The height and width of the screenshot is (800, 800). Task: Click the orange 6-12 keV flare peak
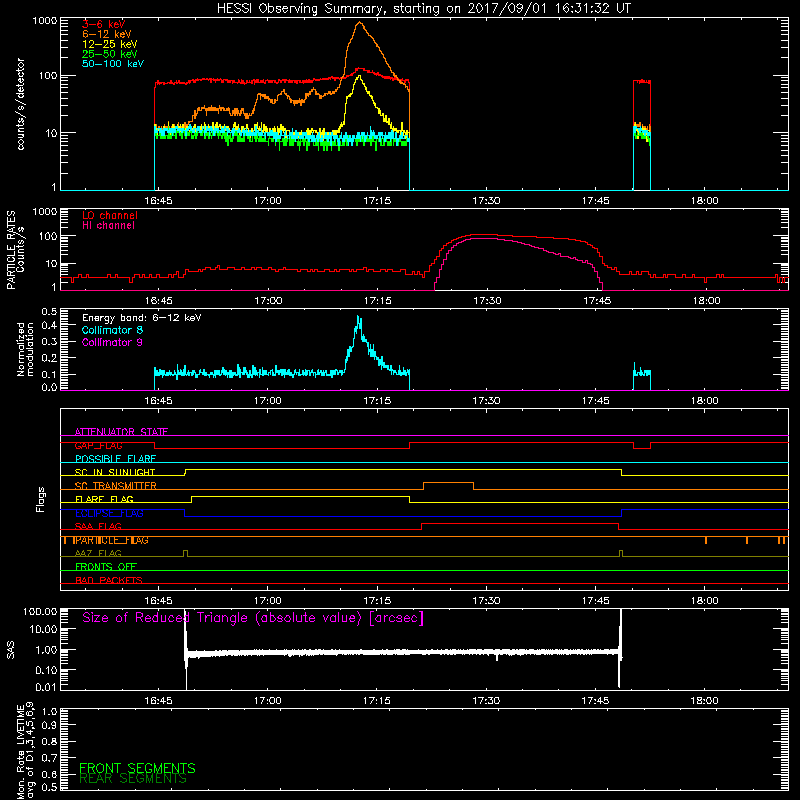click(360, 23)
